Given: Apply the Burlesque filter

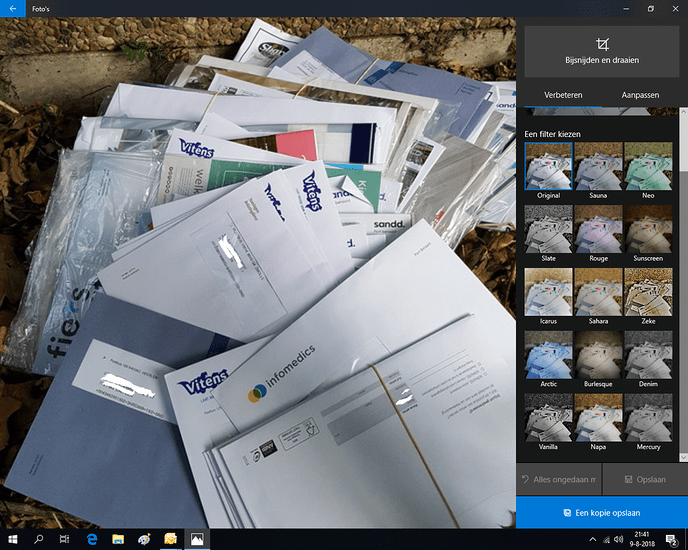Looking at the screenshot, I should (x=598, y=355).
